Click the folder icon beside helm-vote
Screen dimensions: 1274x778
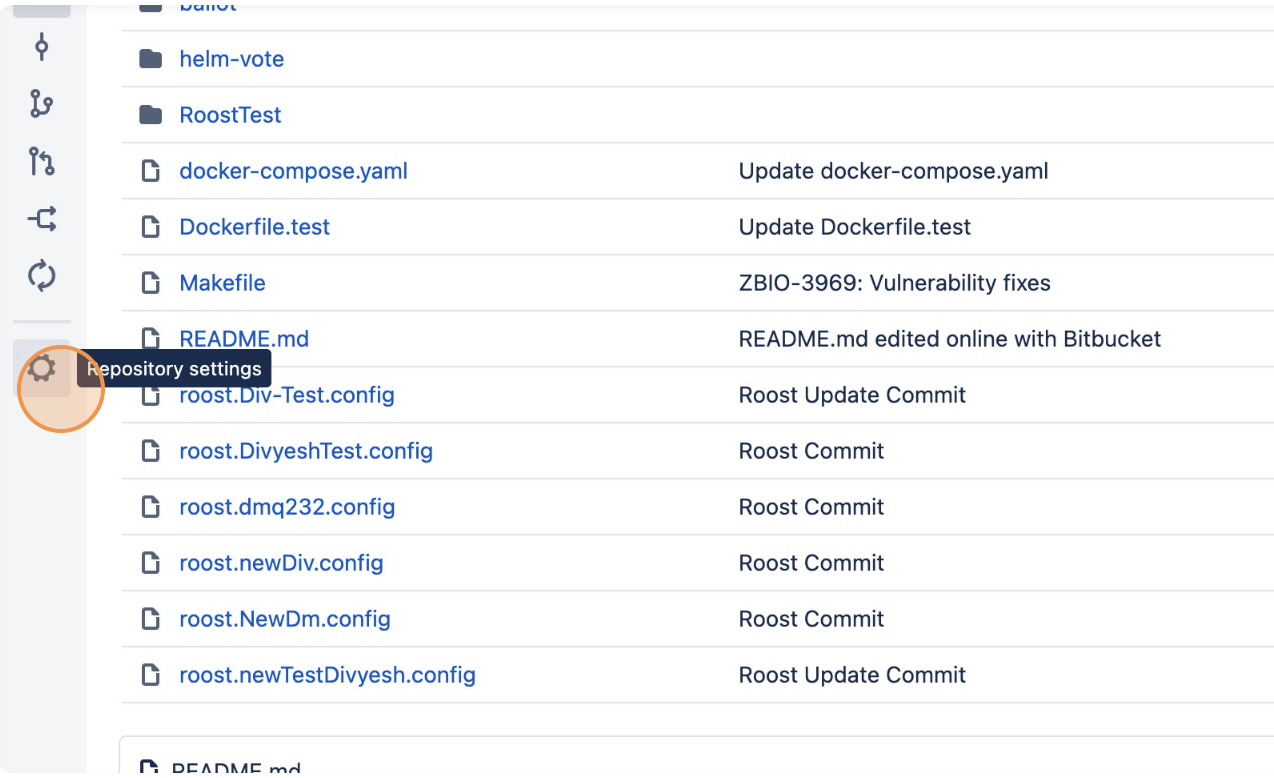coord(151,59)
